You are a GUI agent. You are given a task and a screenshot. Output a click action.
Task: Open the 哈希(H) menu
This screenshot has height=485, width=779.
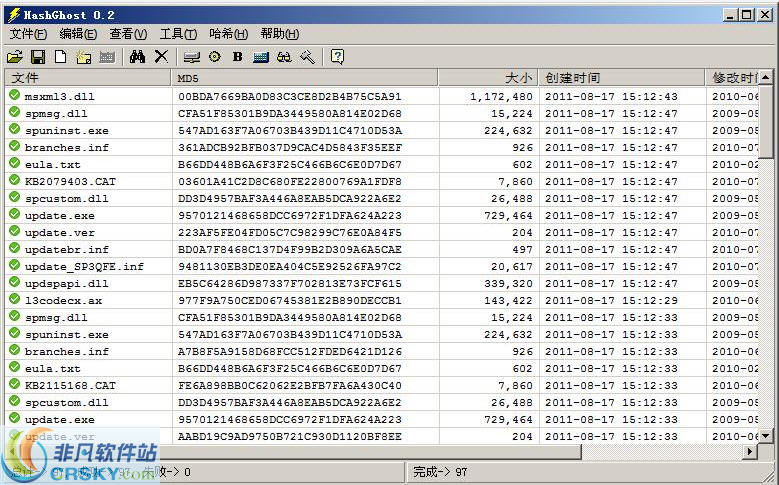click(x=228, y=34)
